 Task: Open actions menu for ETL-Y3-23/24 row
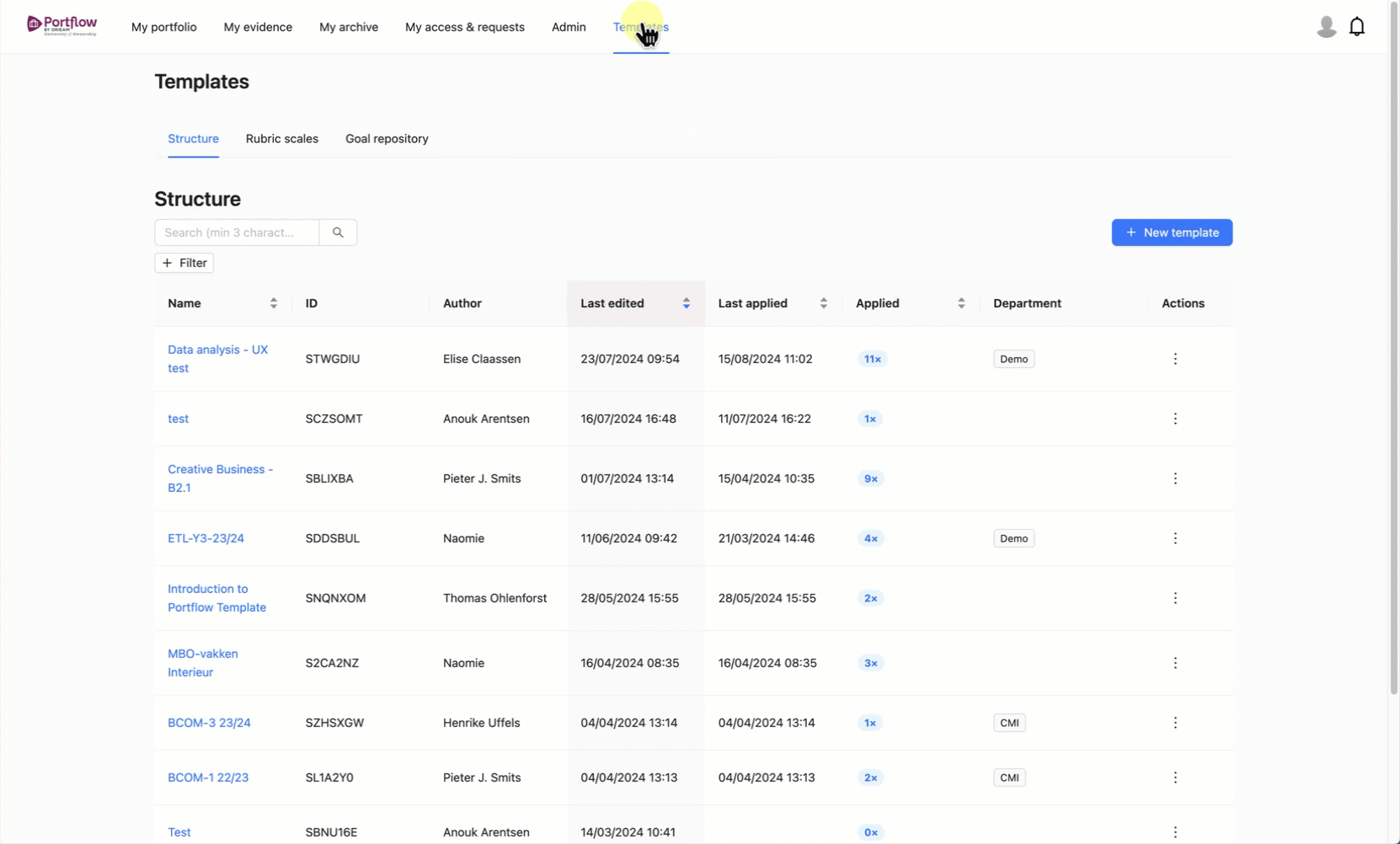click(x=1175, y=538)
